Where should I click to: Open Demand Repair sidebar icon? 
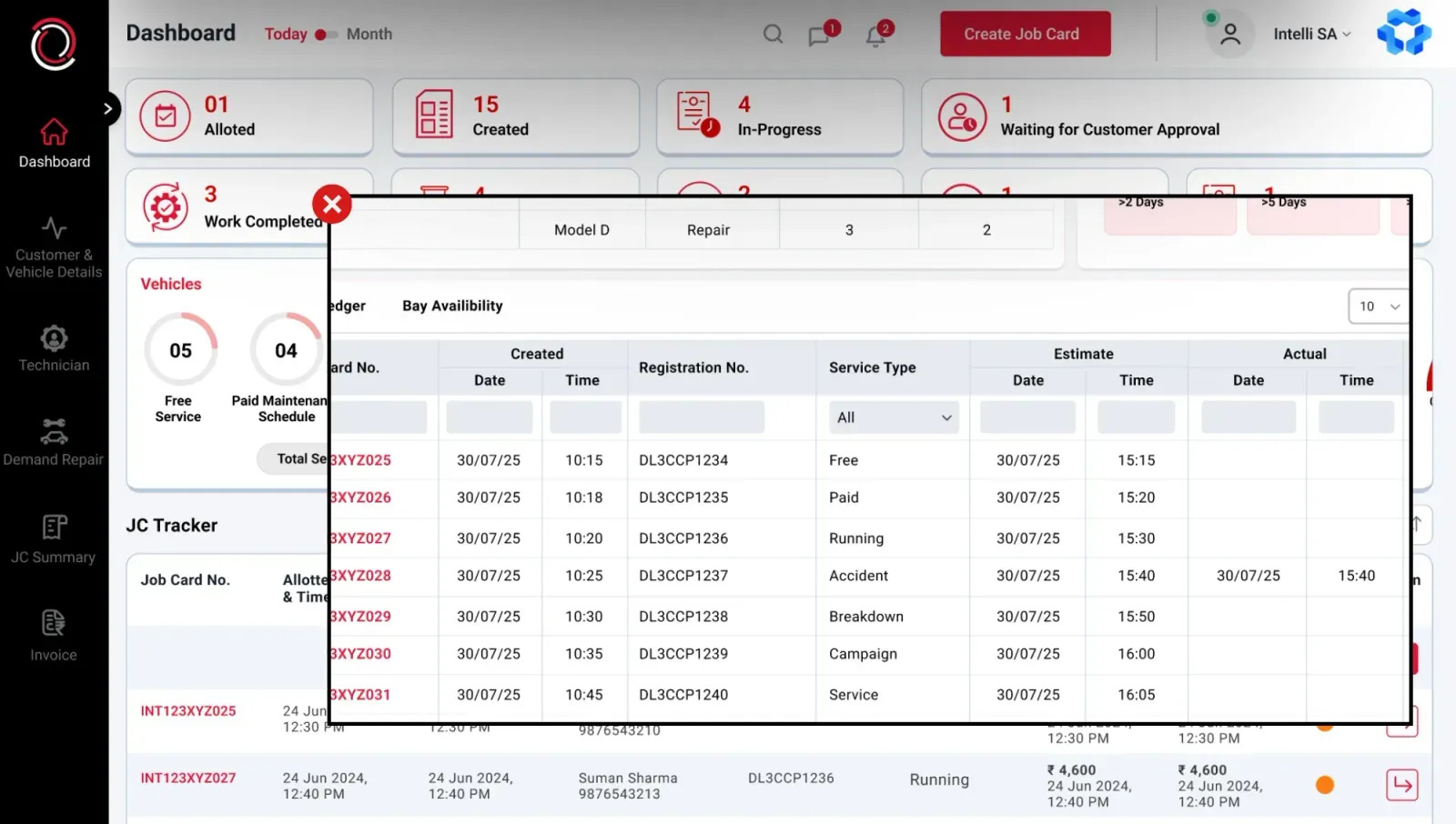point(54,431)
